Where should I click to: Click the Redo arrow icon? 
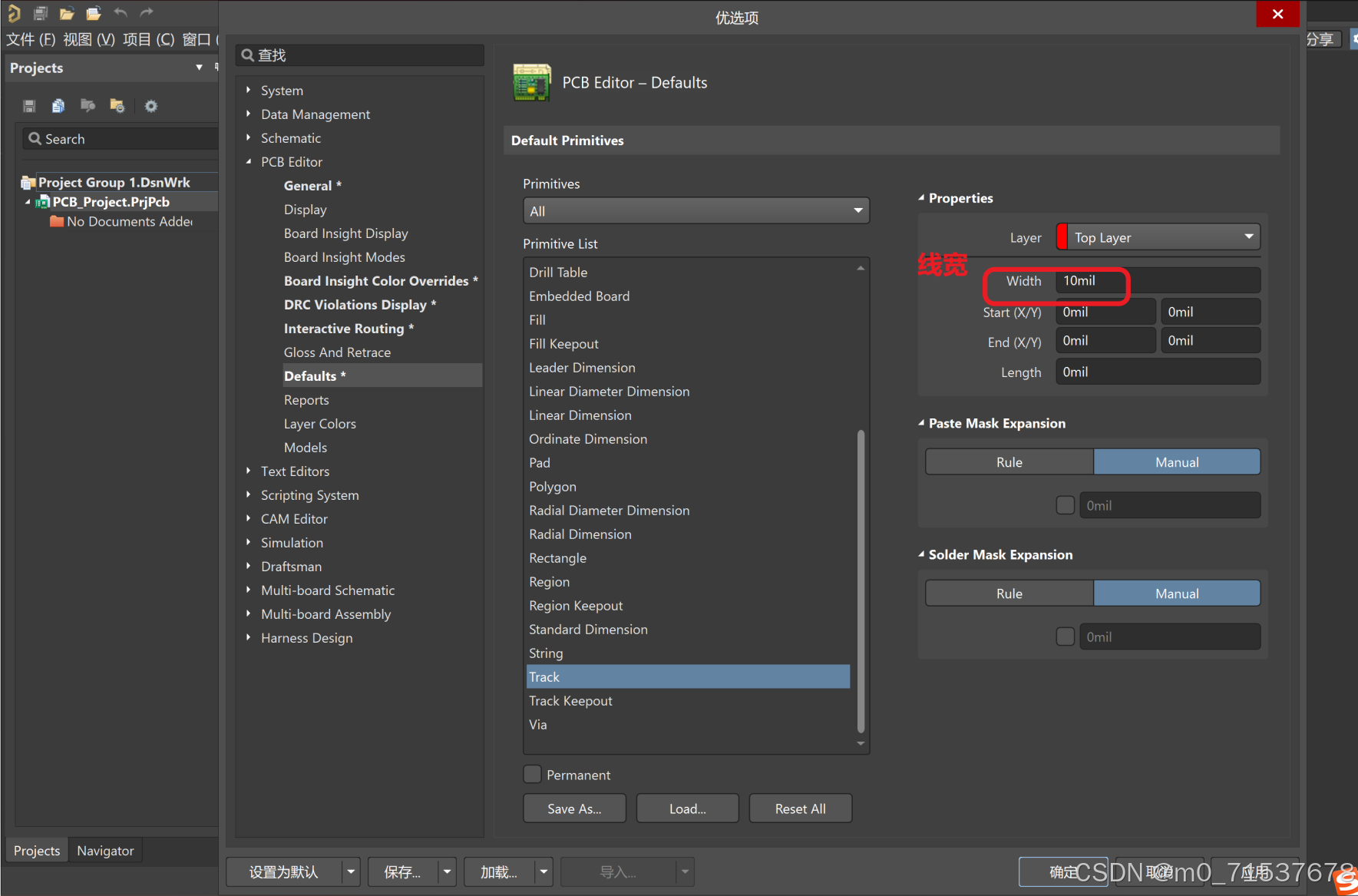(147, 12)
